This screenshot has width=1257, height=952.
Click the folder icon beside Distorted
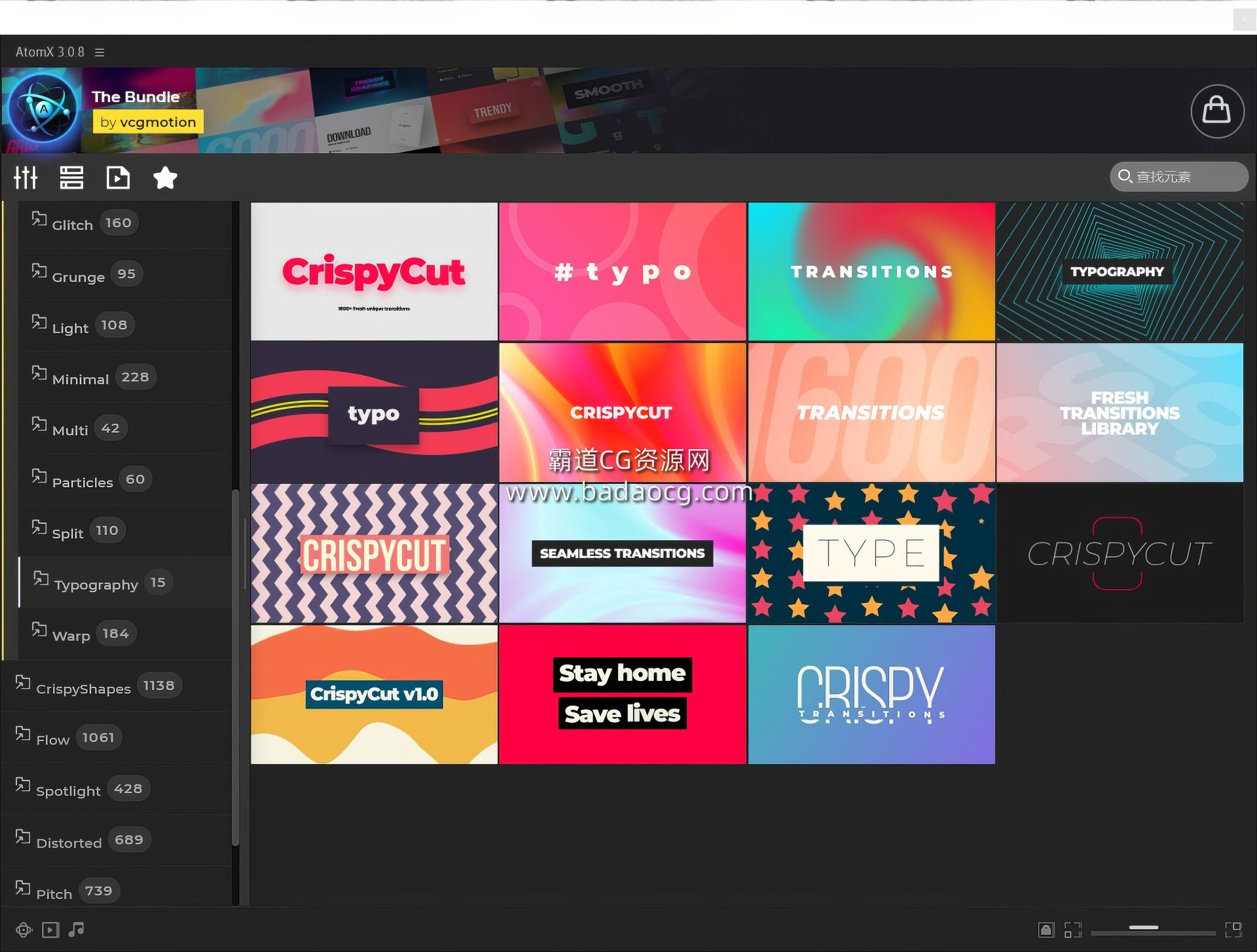click(23, 837)
